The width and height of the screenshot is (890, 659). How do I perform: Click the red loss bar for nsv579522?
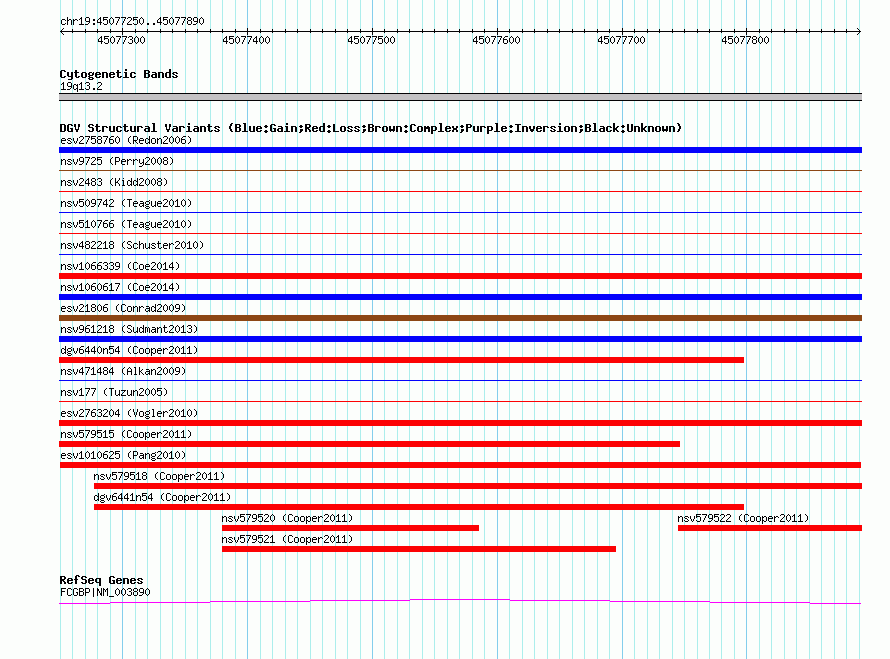point(770,528)
